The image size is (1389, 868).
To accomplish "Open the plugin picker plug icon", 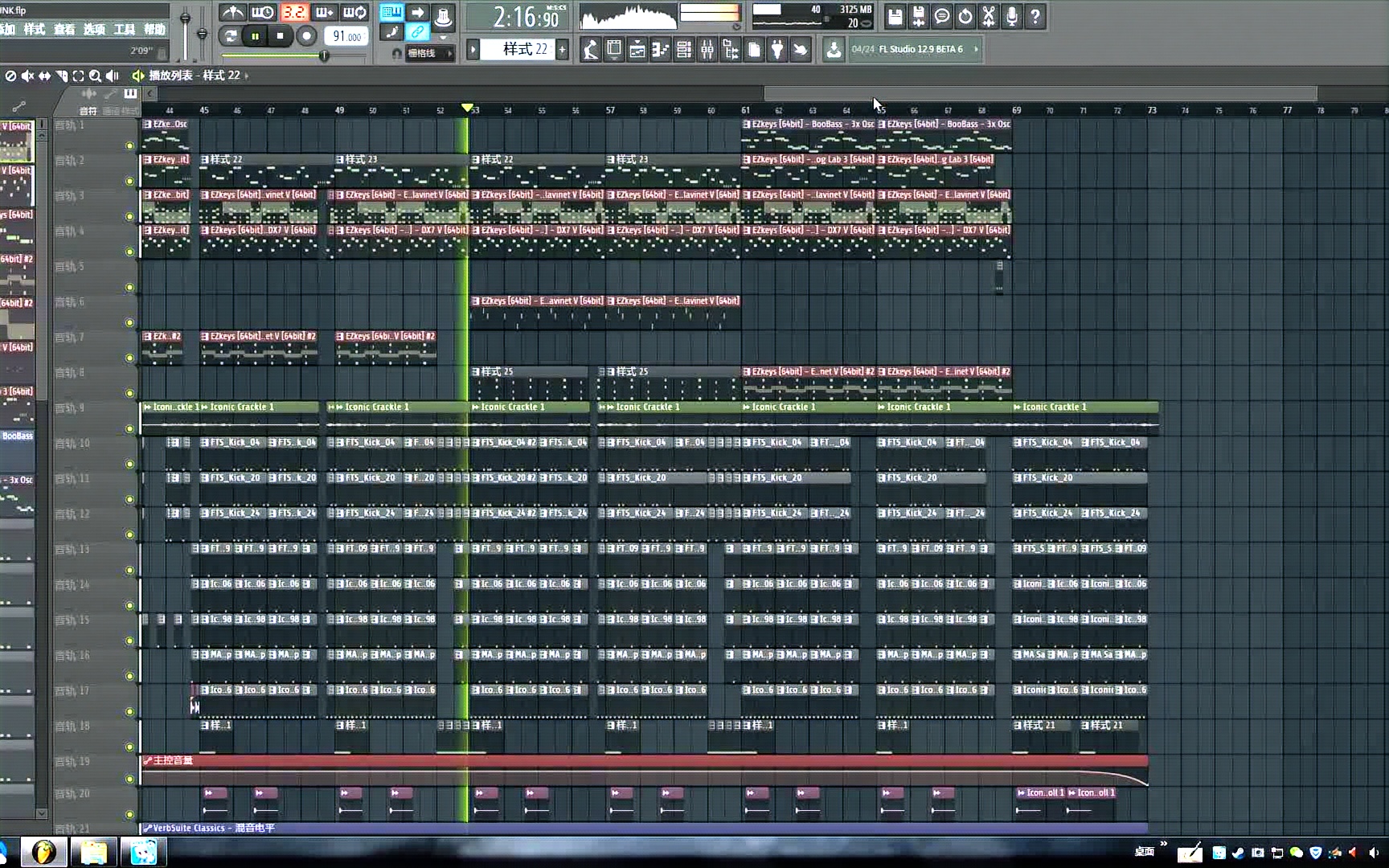I will [777, 50].
